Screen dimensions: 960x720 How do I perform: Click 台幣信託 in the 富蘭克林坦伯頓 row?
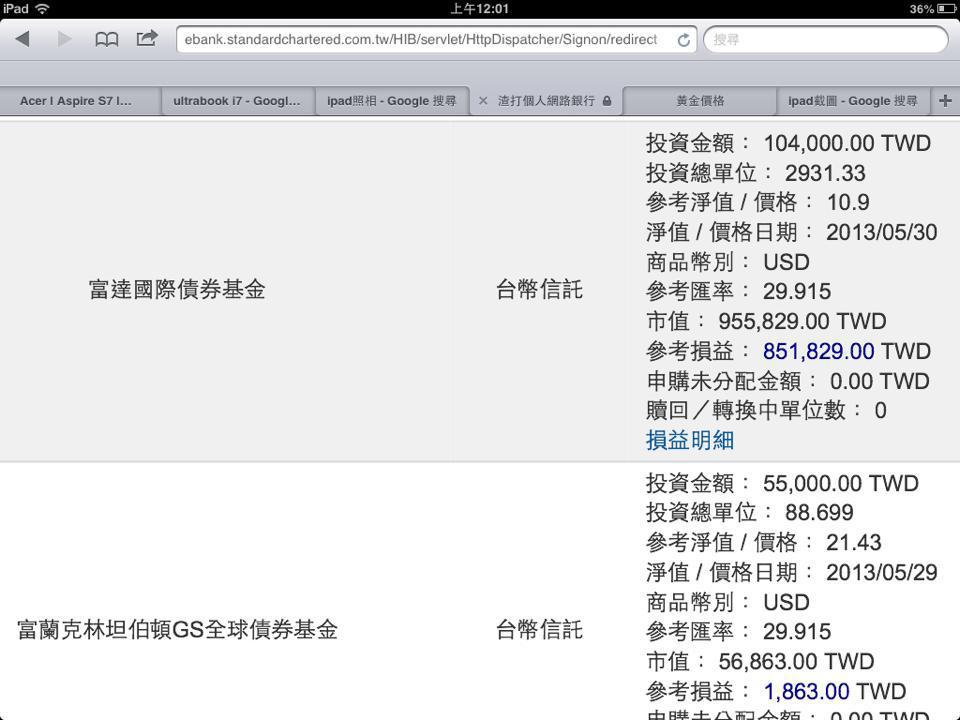(x=539, y=630)
